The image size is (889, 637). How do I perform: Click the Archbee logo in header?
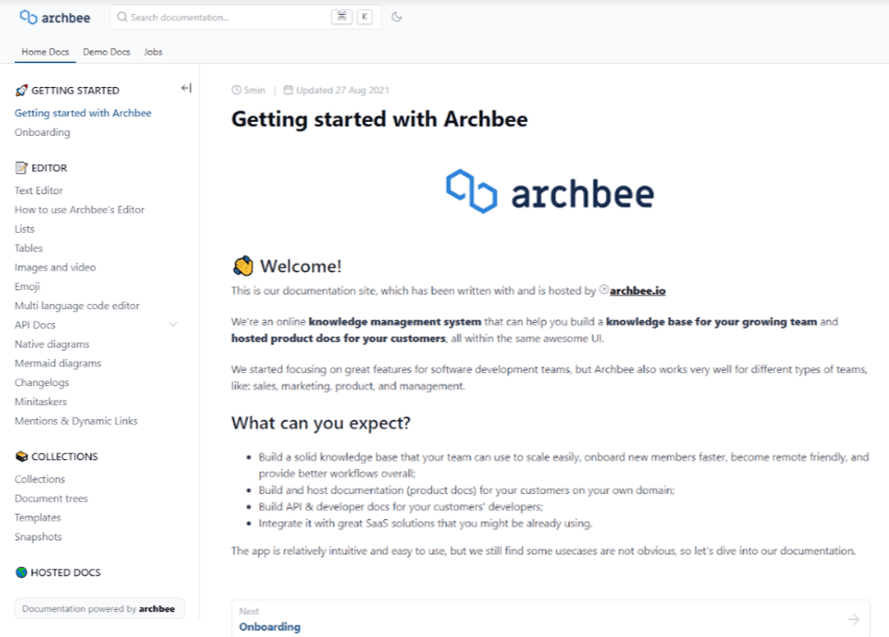(56, 17)
